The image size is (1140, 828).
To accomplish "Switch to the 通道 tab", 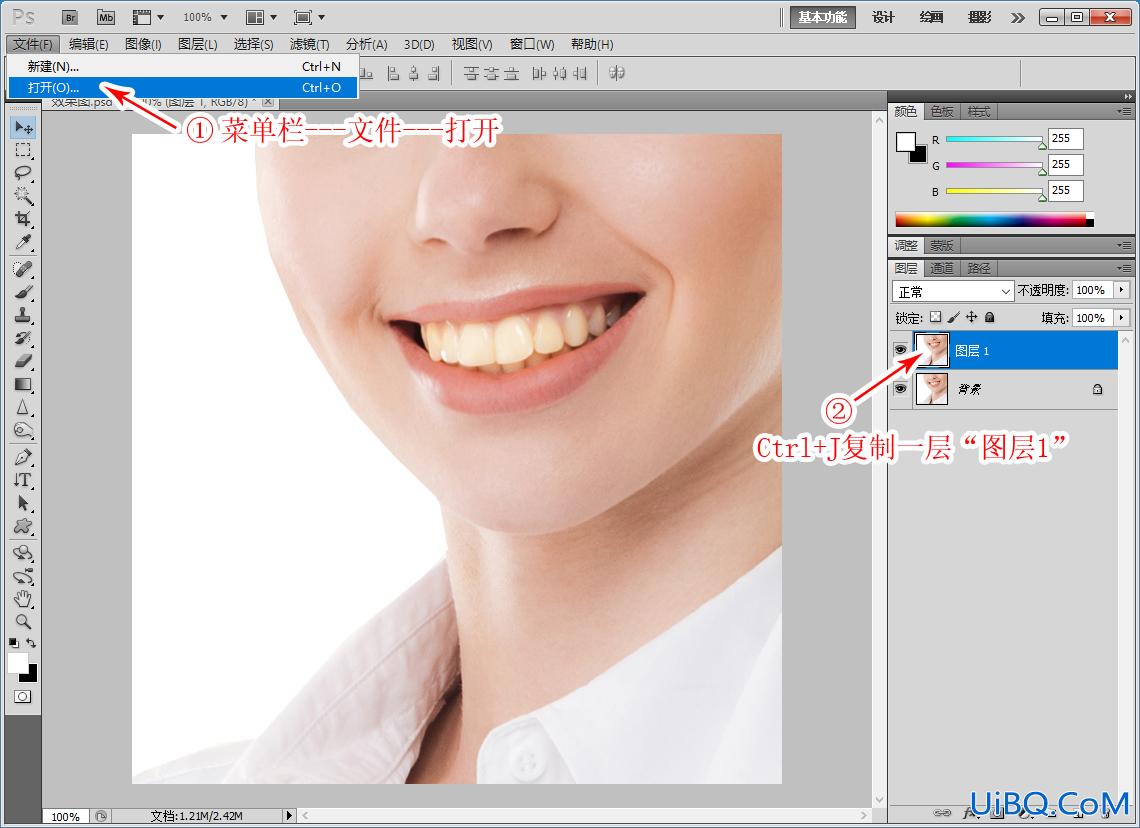I will (942, 268).
